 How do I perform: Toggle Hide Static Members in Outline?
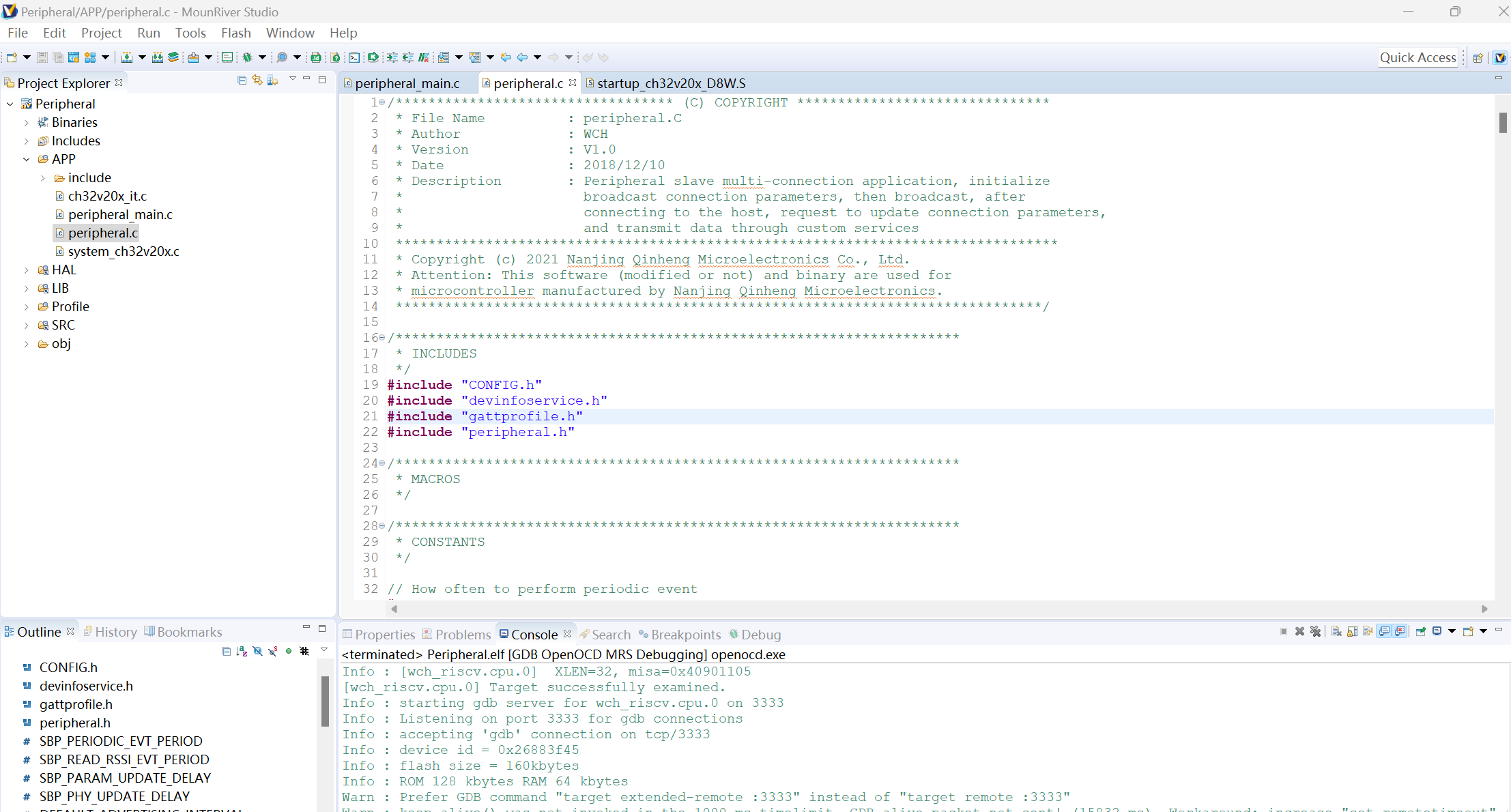(272, 651)
